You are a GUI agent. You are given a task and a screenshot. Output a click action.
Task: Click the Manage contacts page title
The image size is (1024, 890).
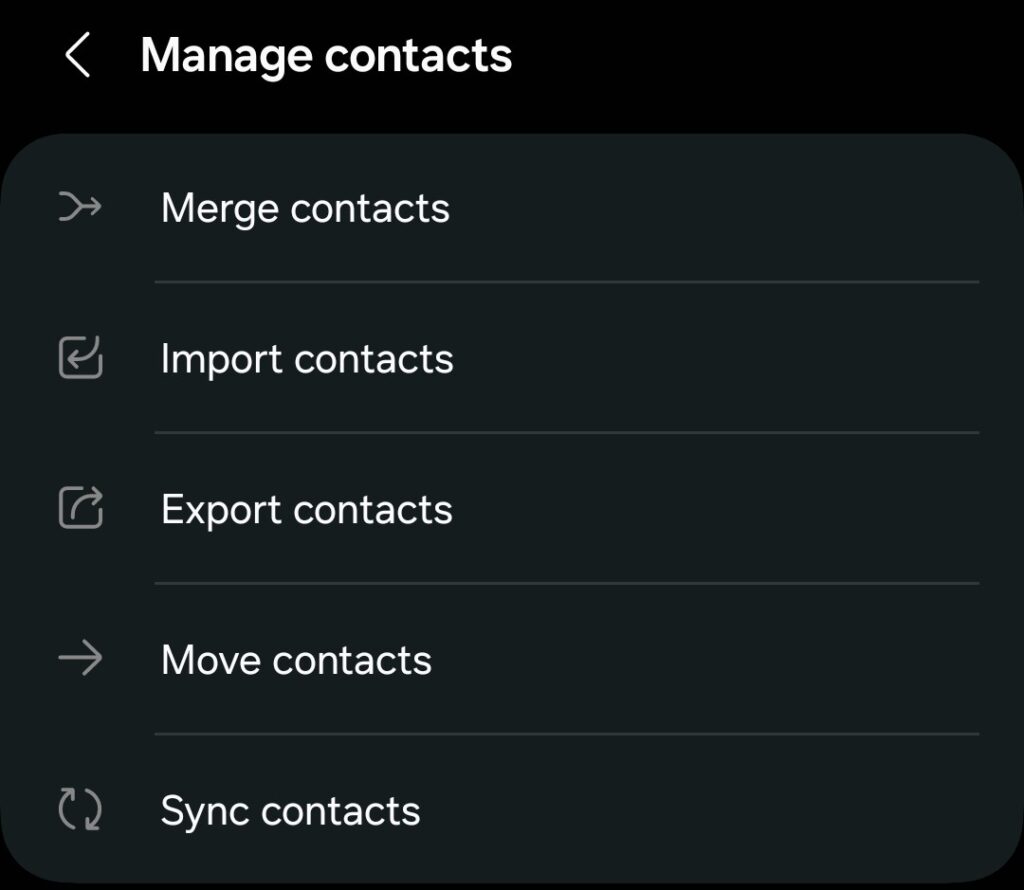coord(326,55)
